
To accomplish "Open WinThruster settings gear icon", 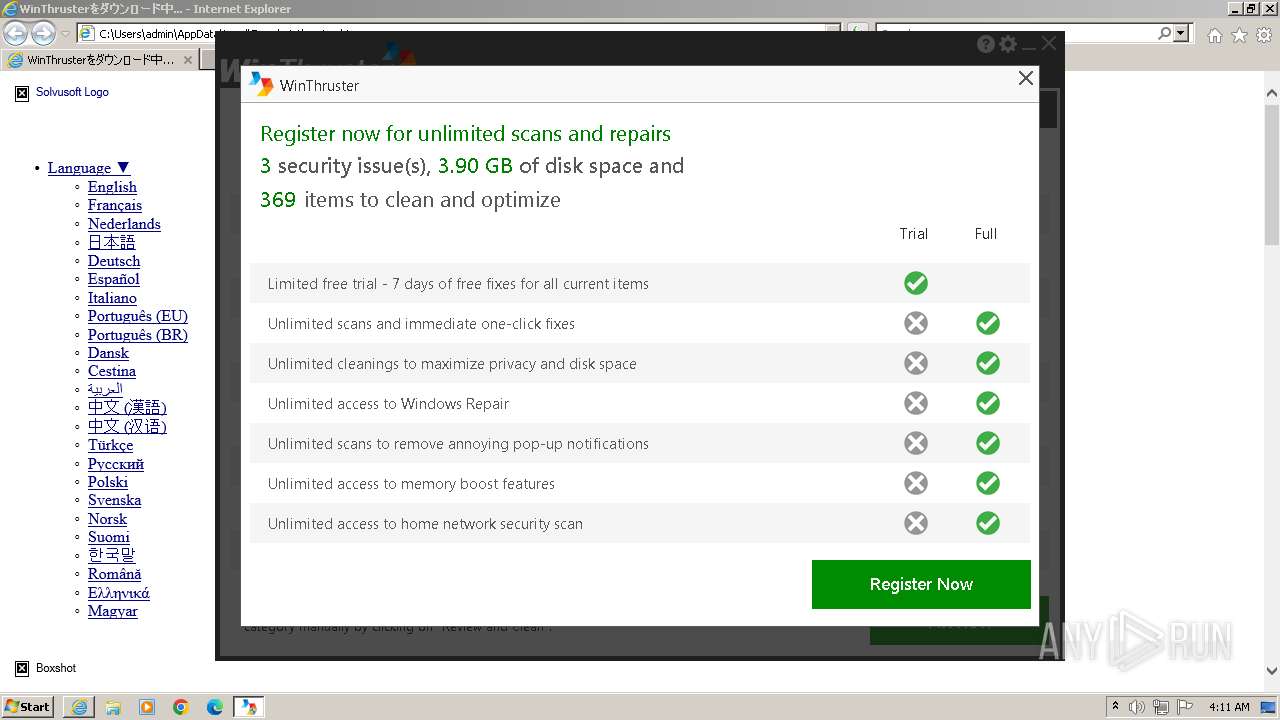I will point(1008,44).
